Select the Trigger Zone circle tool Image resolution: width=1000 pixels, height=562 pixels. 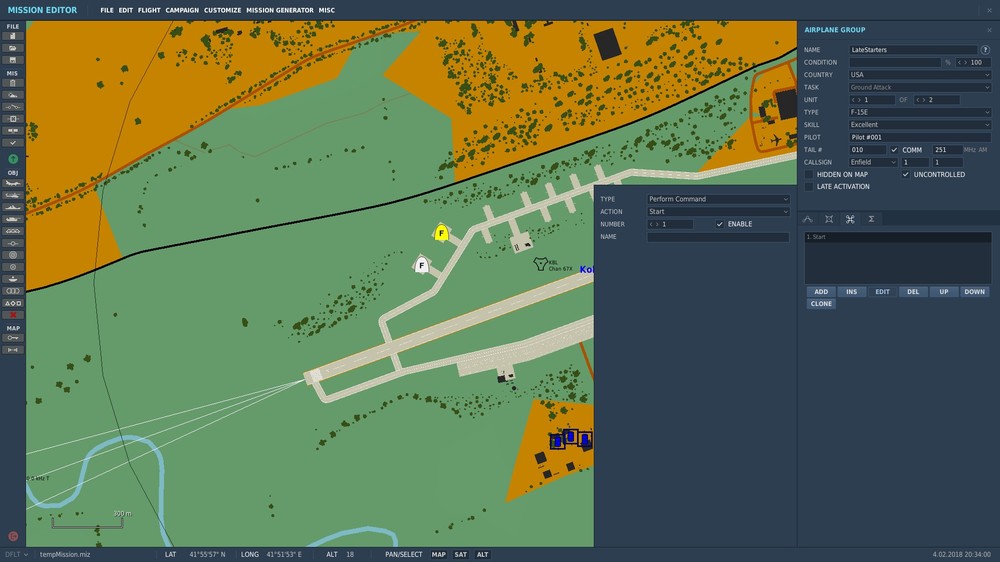[x=12, y=255]
